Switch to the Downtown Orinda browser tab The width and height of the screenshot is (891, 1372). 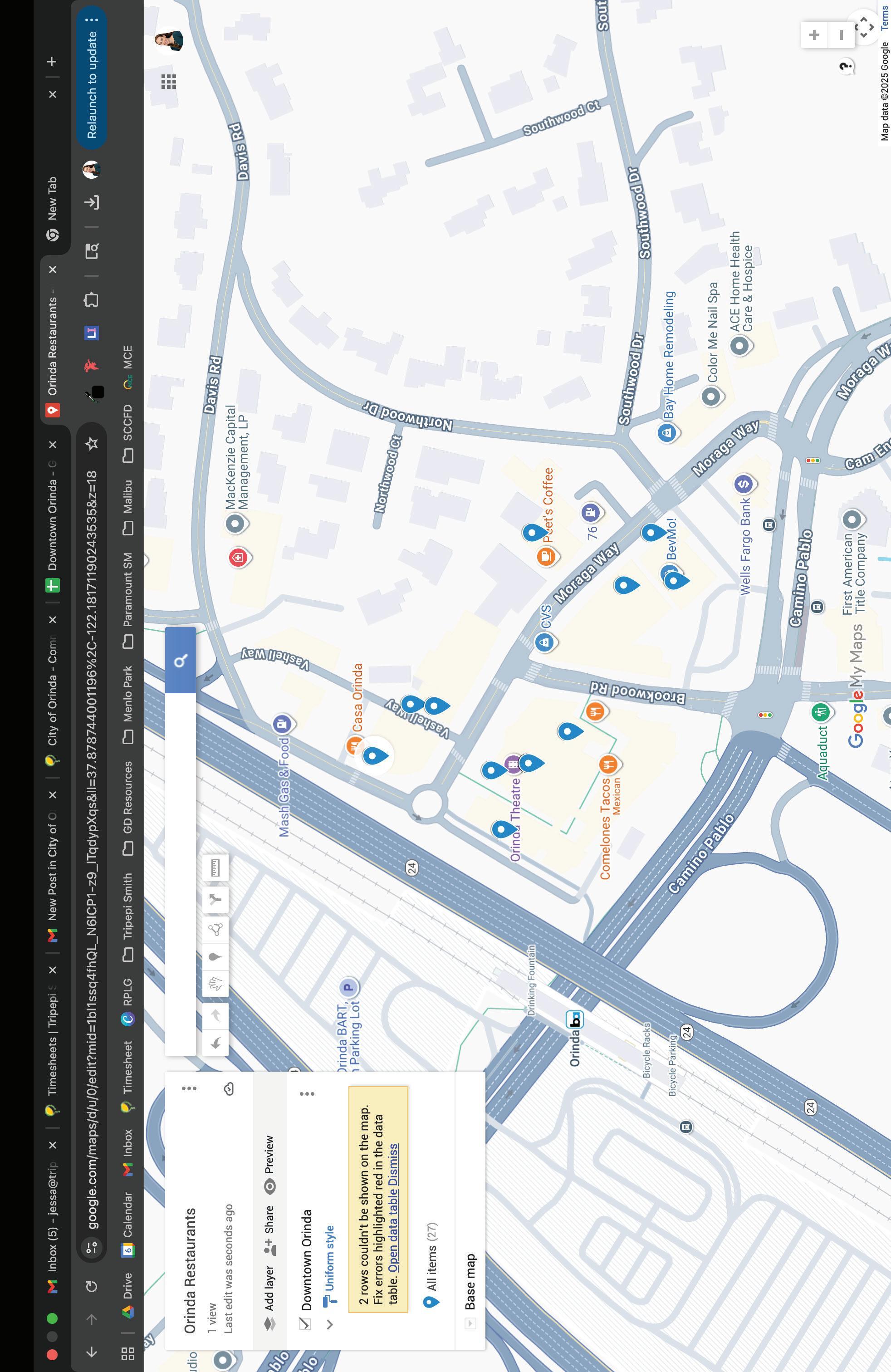[53, 519]
